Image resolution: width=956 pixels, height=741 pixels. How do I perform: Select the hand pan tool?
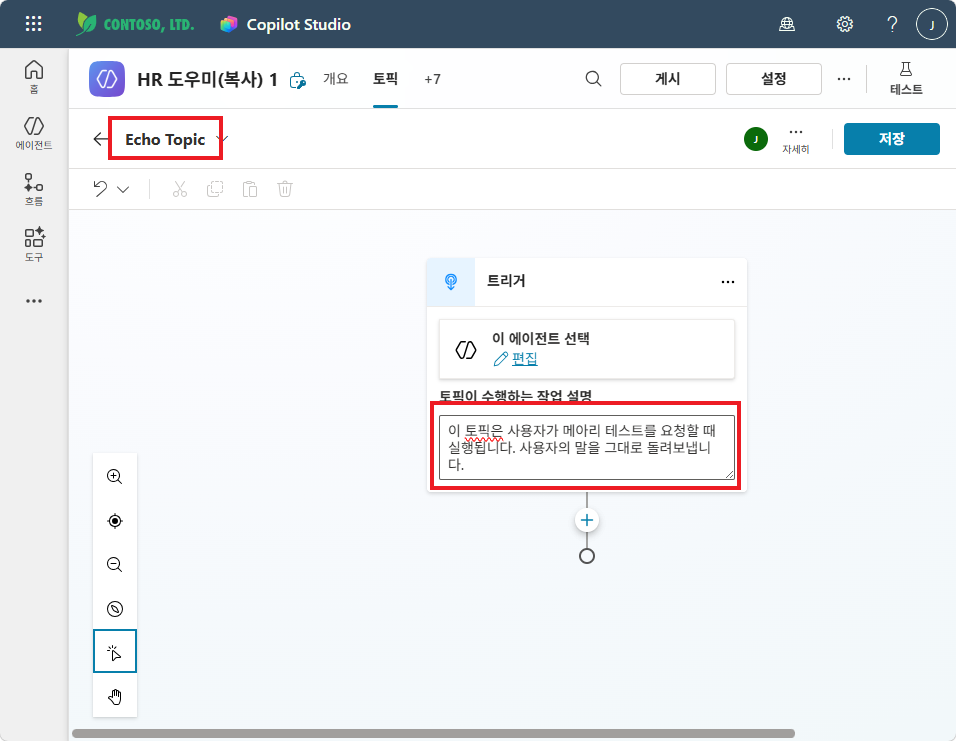(x=115, y=696)
